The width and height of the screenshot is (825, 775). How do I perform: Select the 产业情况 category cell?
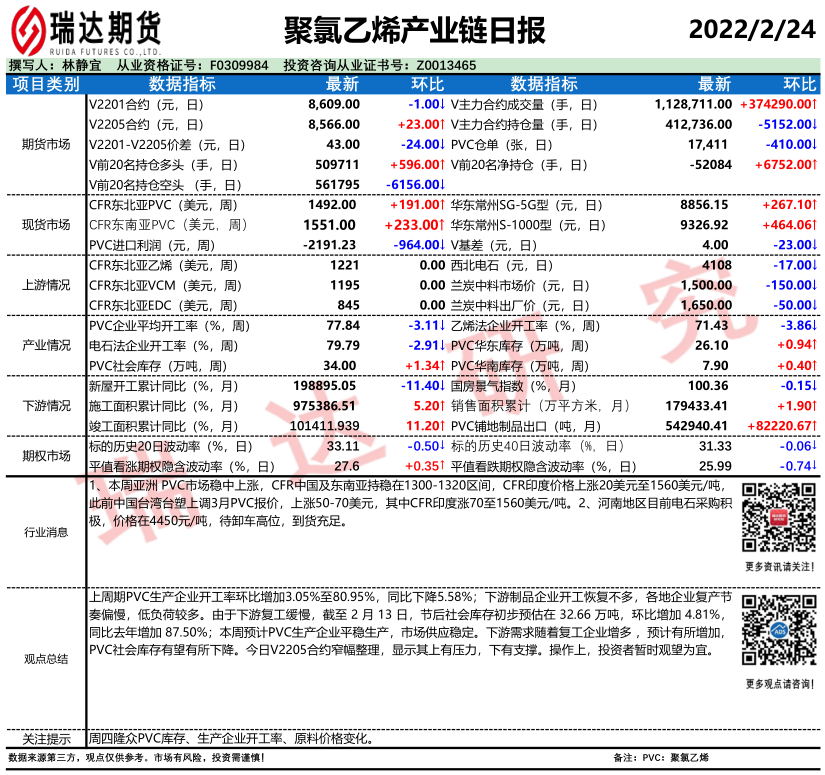(46, 345)
